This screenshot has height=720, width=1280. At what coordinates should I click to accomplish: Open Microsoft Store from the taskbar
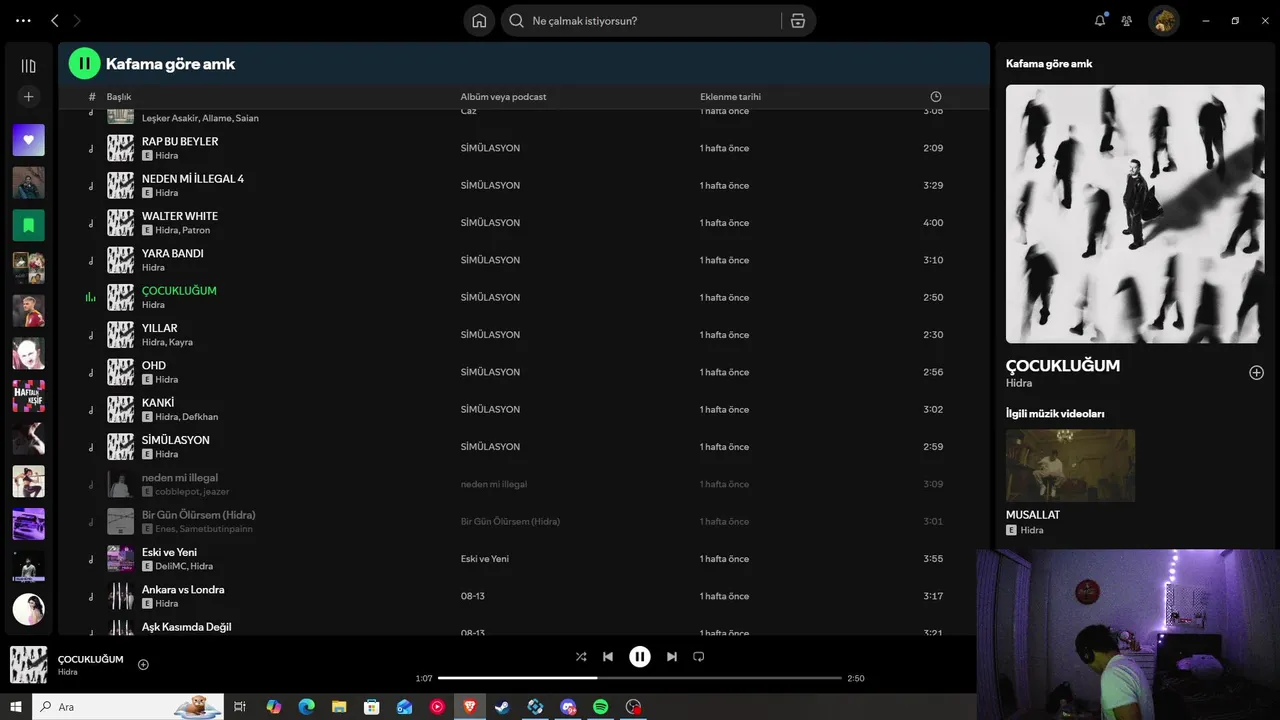coord(371,707)
